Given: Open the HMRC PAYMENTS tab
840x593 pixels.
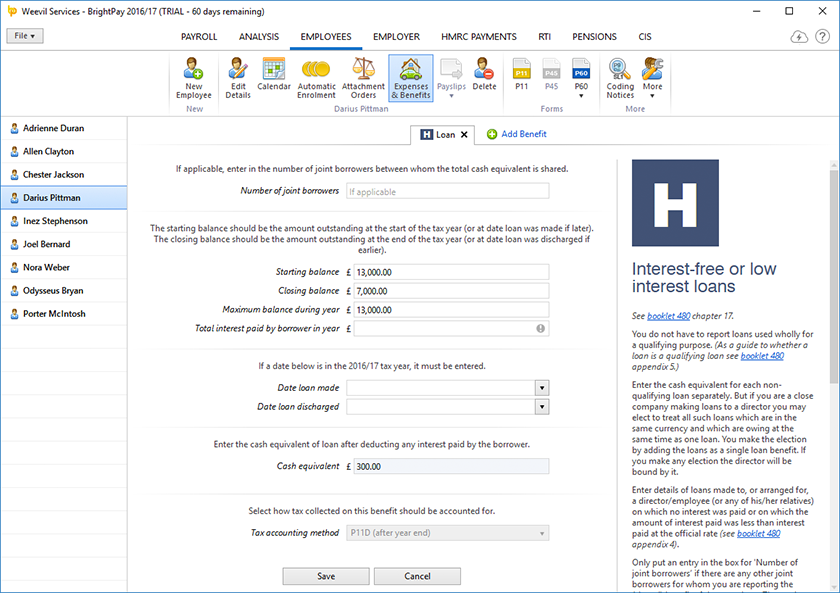Looking at the screenshot, I should point(479,37).
